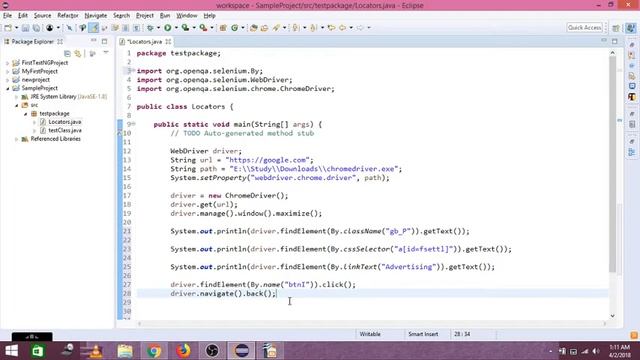Toggle the Show Whitespace Characters button
The width and height of the screenshot is (640, 360).
[136, 28]
